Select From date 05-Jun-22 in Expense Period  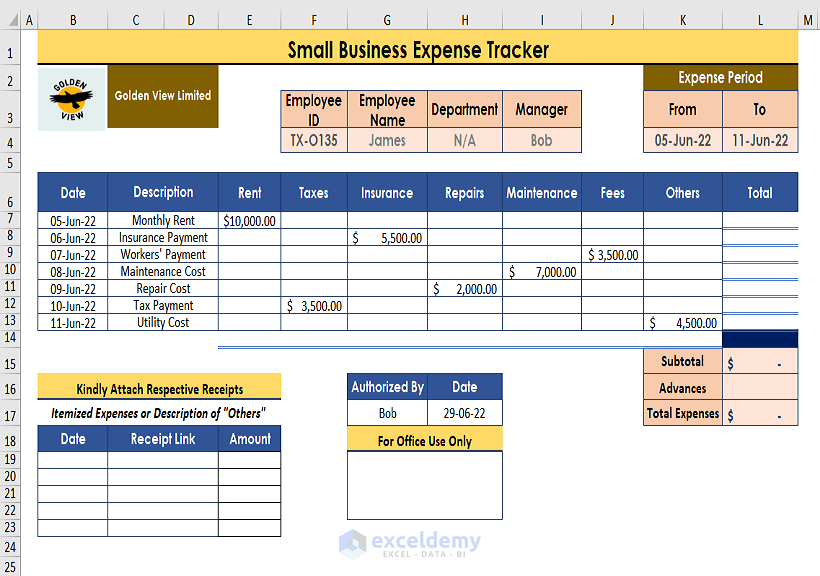[x=682, y=140]
